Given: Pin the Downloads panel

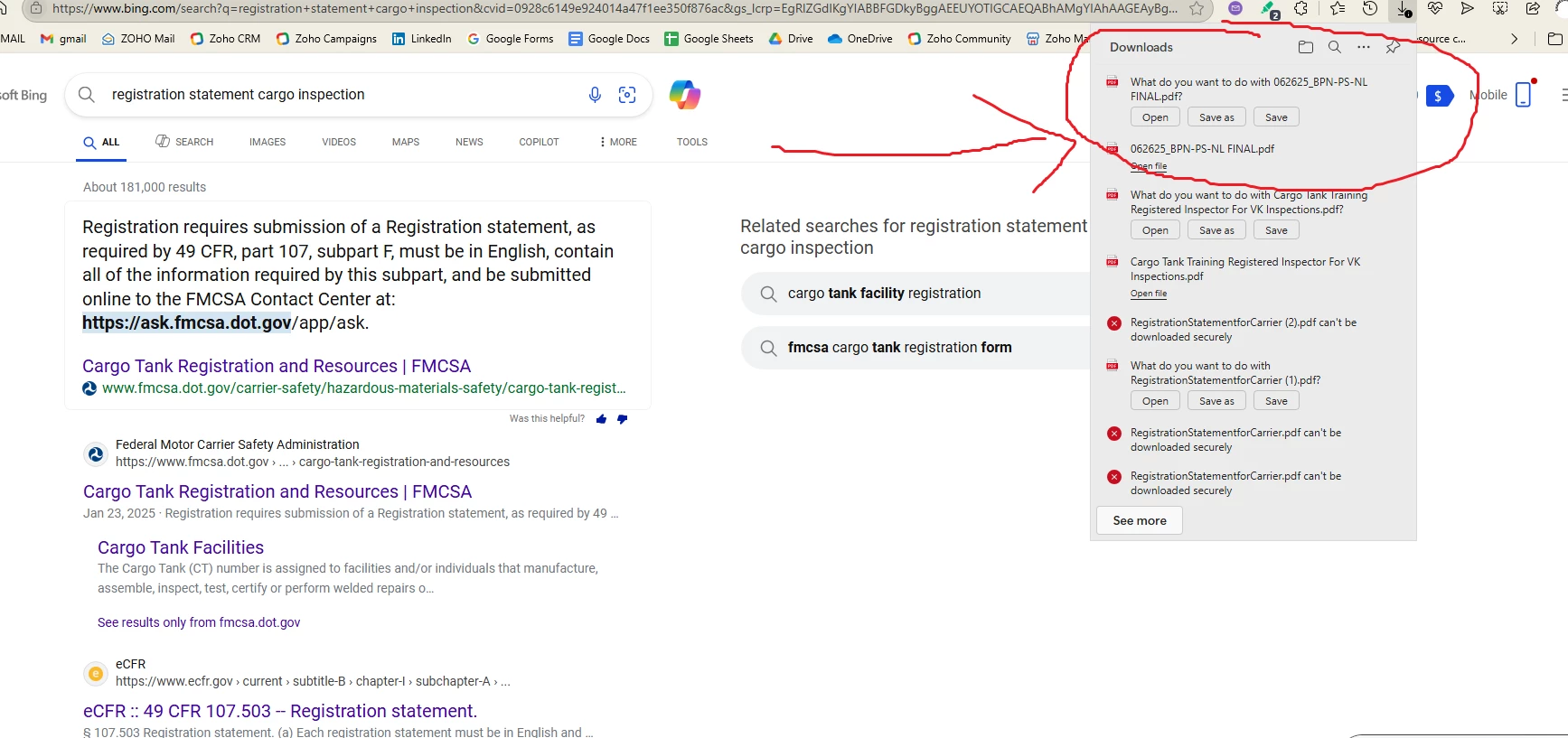Looking at the screenshot, I should (1394, 47).
